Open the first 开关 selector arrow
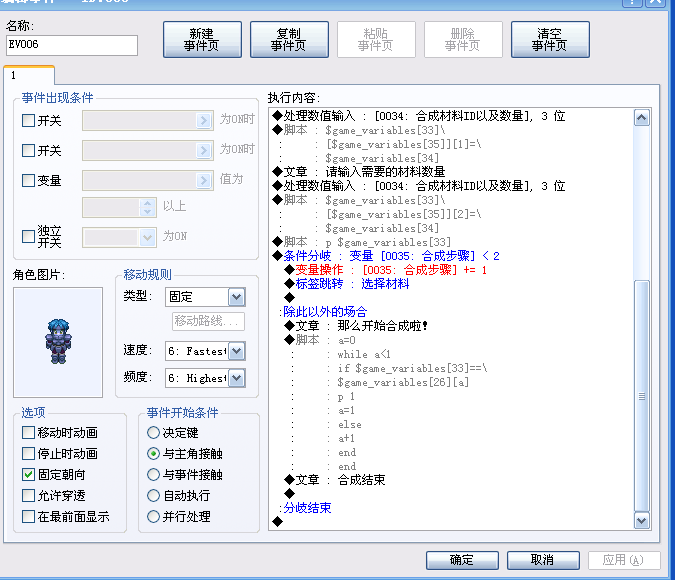Viewport: 675px width, 580px height. point(204,121)
